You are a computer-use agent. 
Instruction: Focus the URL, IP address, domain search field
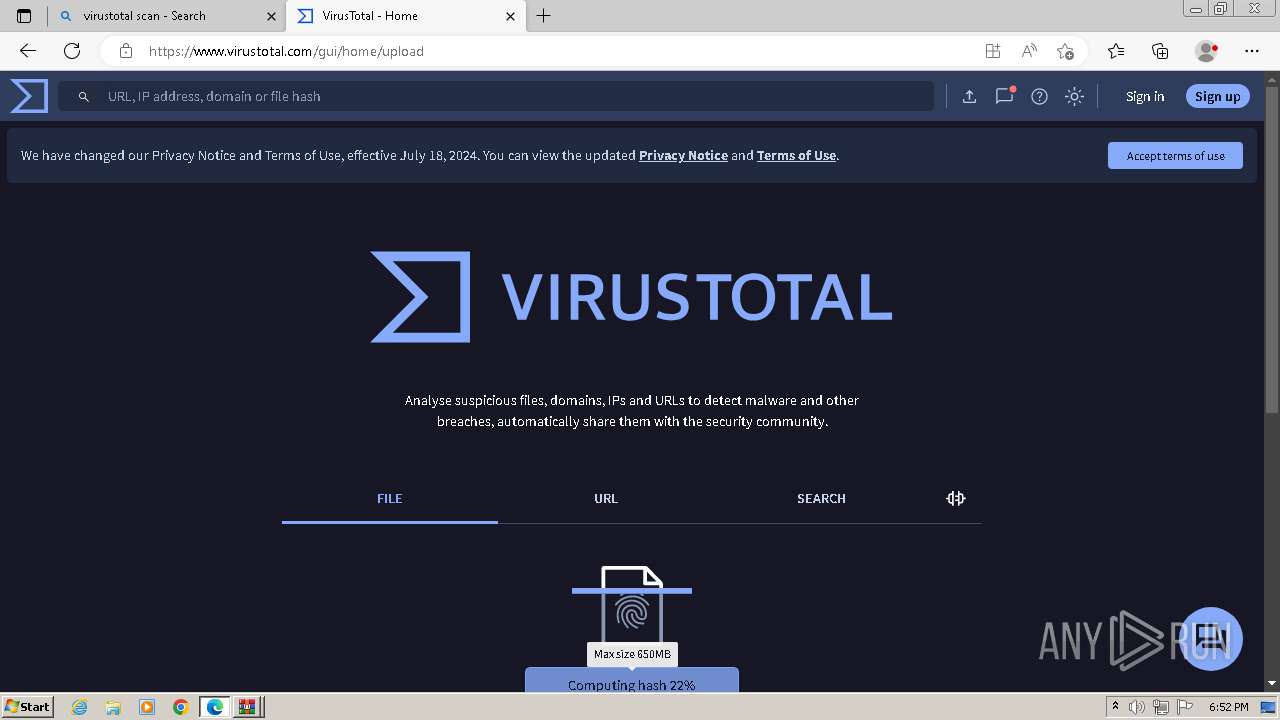point(496,97)
